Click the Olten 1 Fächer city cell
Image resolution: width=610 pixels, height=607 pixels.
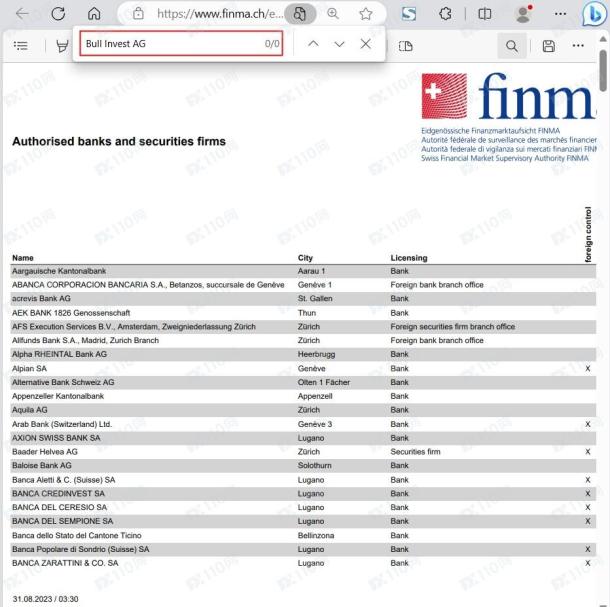pos(324,382)
